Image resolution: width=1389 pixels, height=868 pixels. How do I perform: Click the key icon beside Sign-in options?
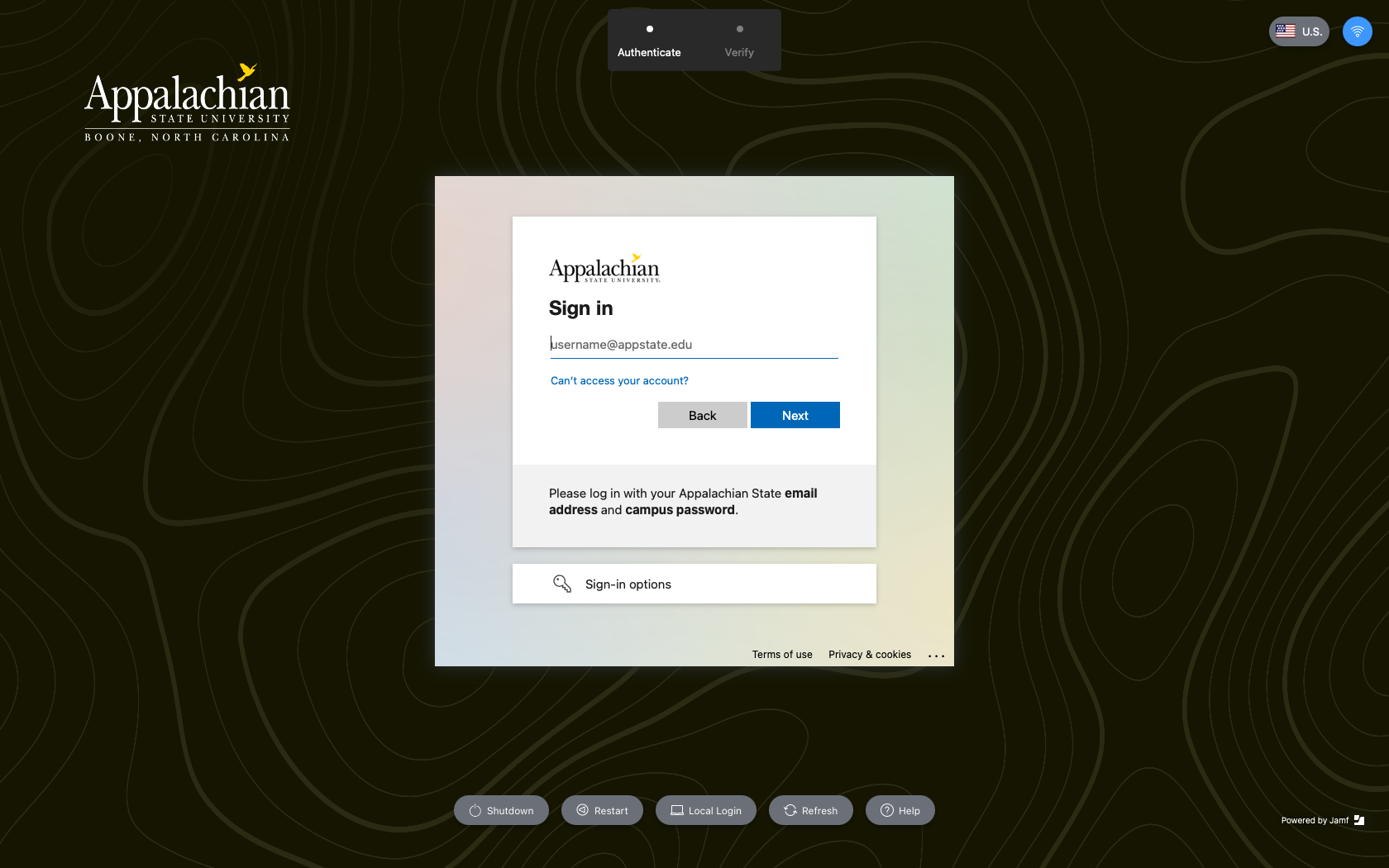point(562,584)
